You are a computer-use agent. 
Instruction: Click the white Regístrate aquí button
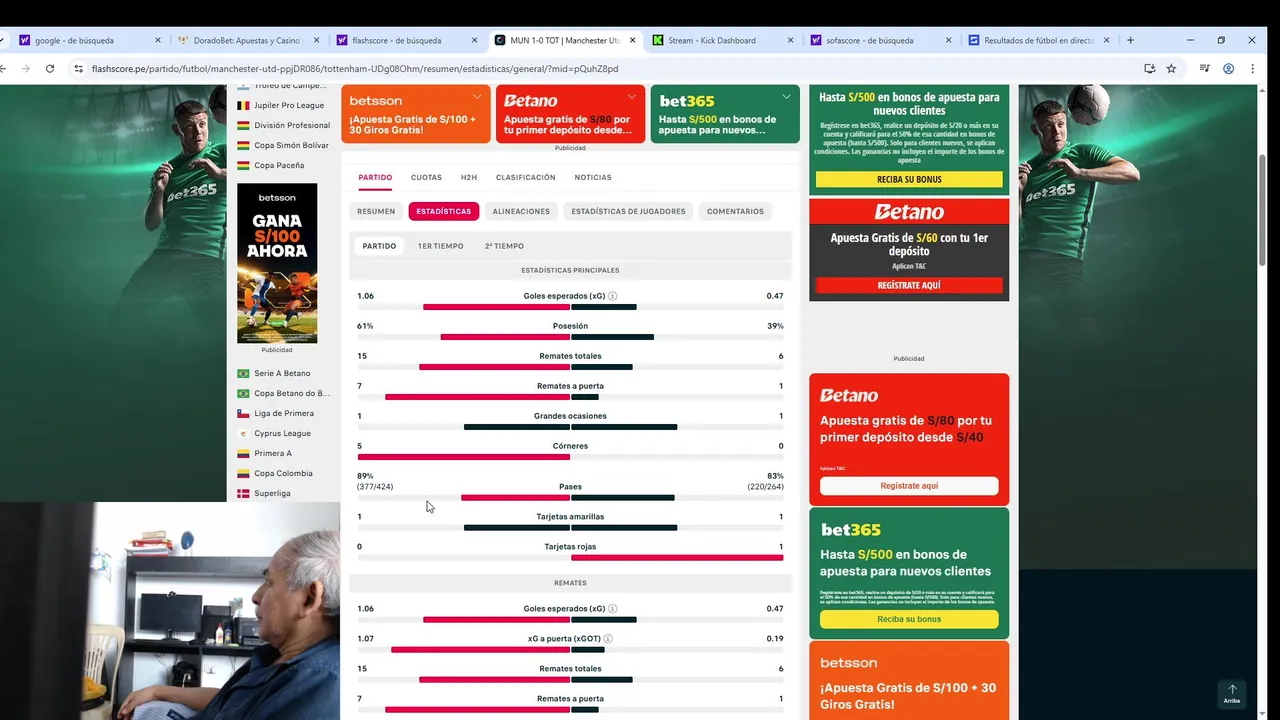tap(909, 486)
